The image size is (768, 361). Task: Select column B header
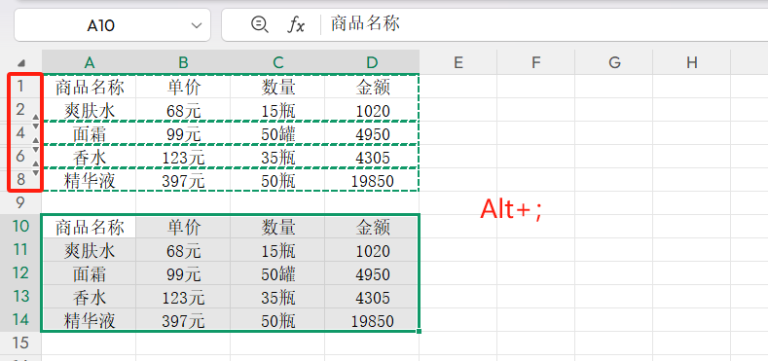(183, 62)
